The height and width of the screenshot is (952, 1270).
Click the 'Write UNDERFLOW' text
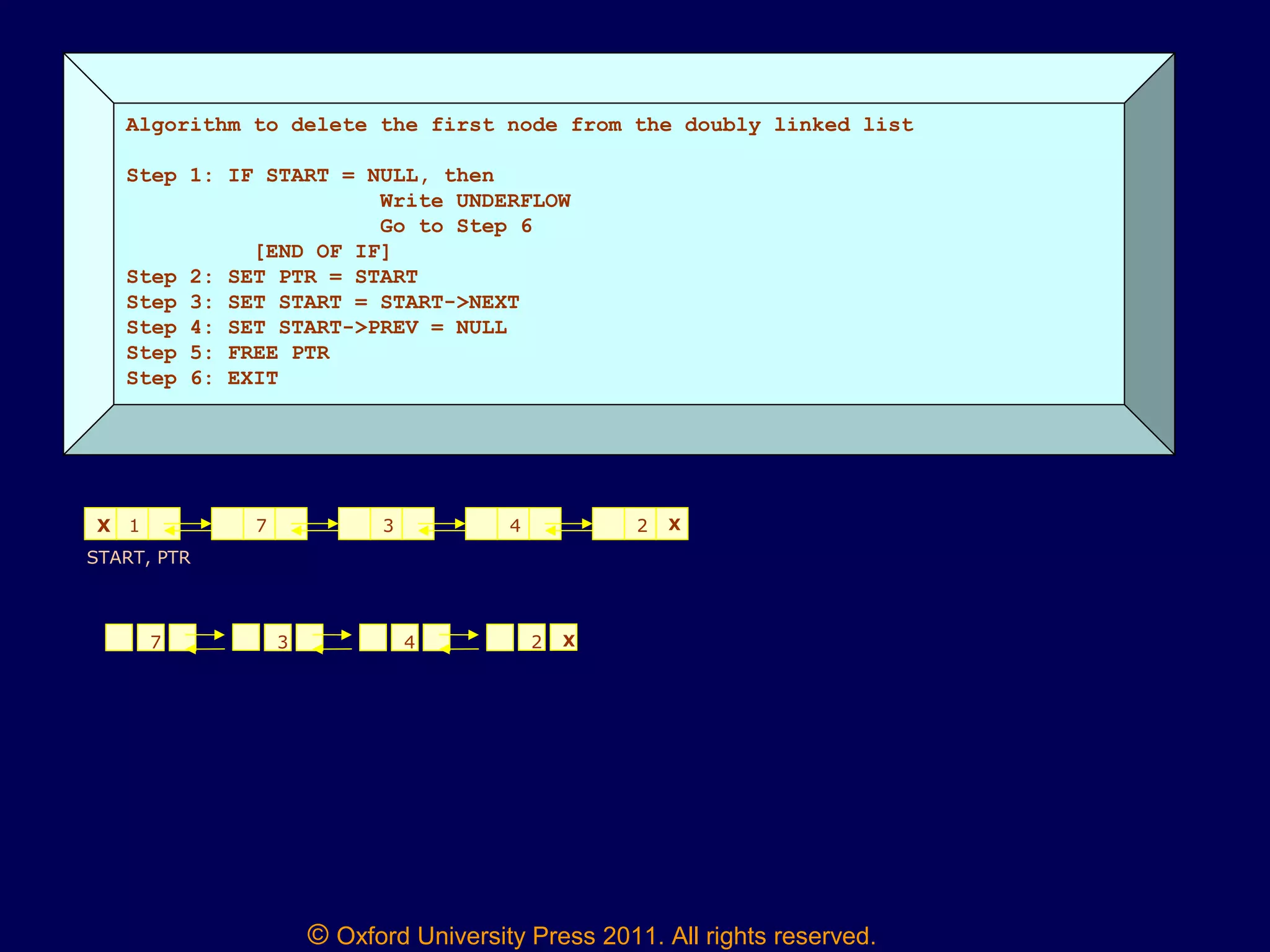coord(474,201)
